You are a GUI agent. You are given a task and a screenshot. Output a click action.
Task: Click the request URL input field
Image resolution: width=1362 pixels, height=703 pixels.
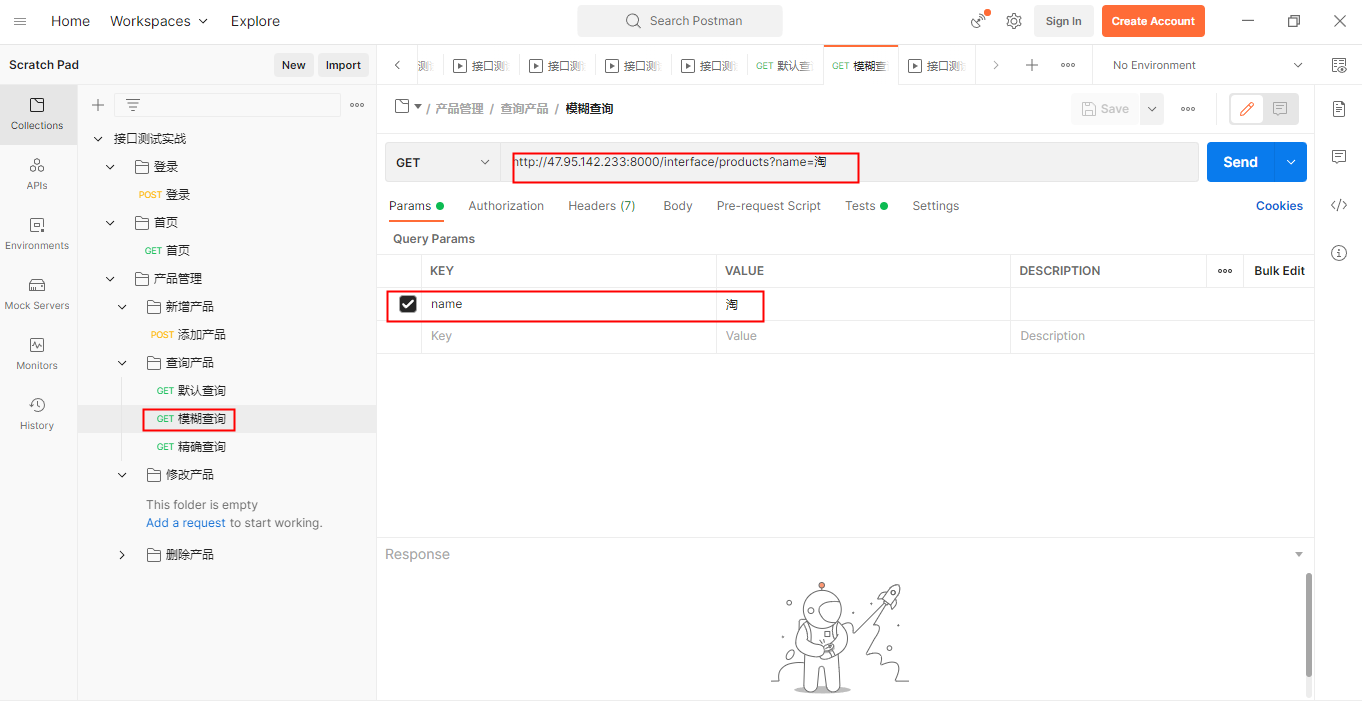[x=849, y=162]
